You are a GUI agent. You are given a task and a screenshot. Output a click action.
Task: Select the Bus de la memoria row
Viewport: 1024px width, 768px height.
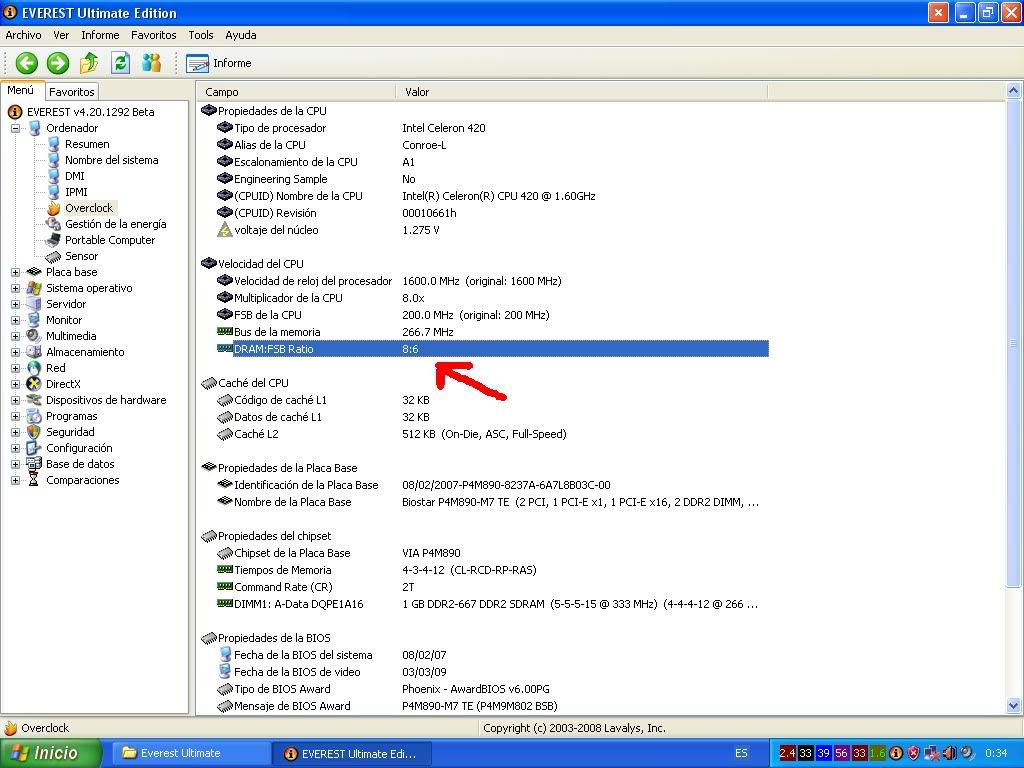[484, 332]
